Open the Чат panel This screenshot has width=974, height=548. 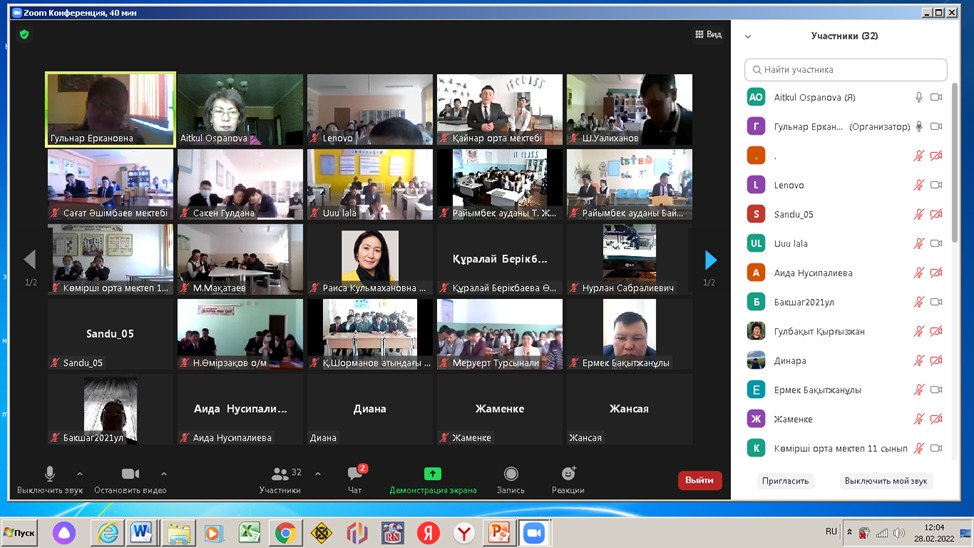pos(354,479)
